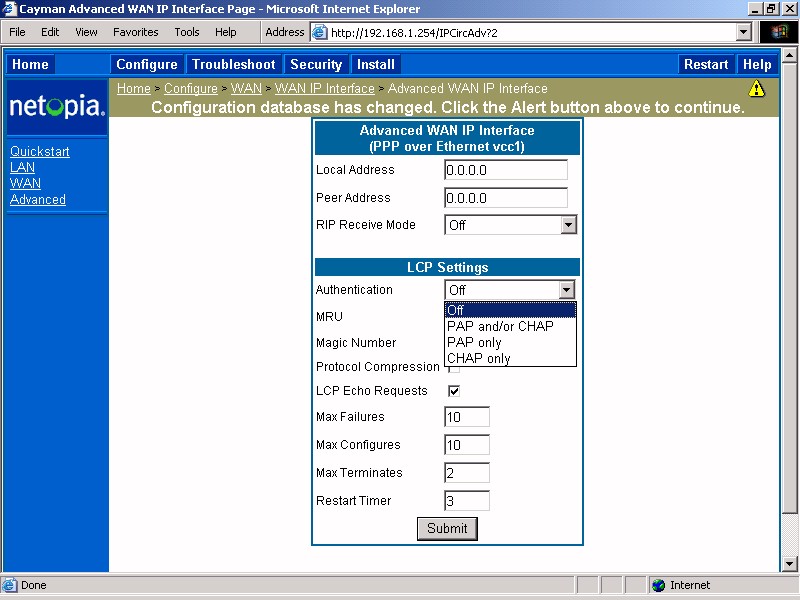The height and width of the screenshot is (600, 800).
Task: Open the address bar URL dropdown
Action: (743, 32)
